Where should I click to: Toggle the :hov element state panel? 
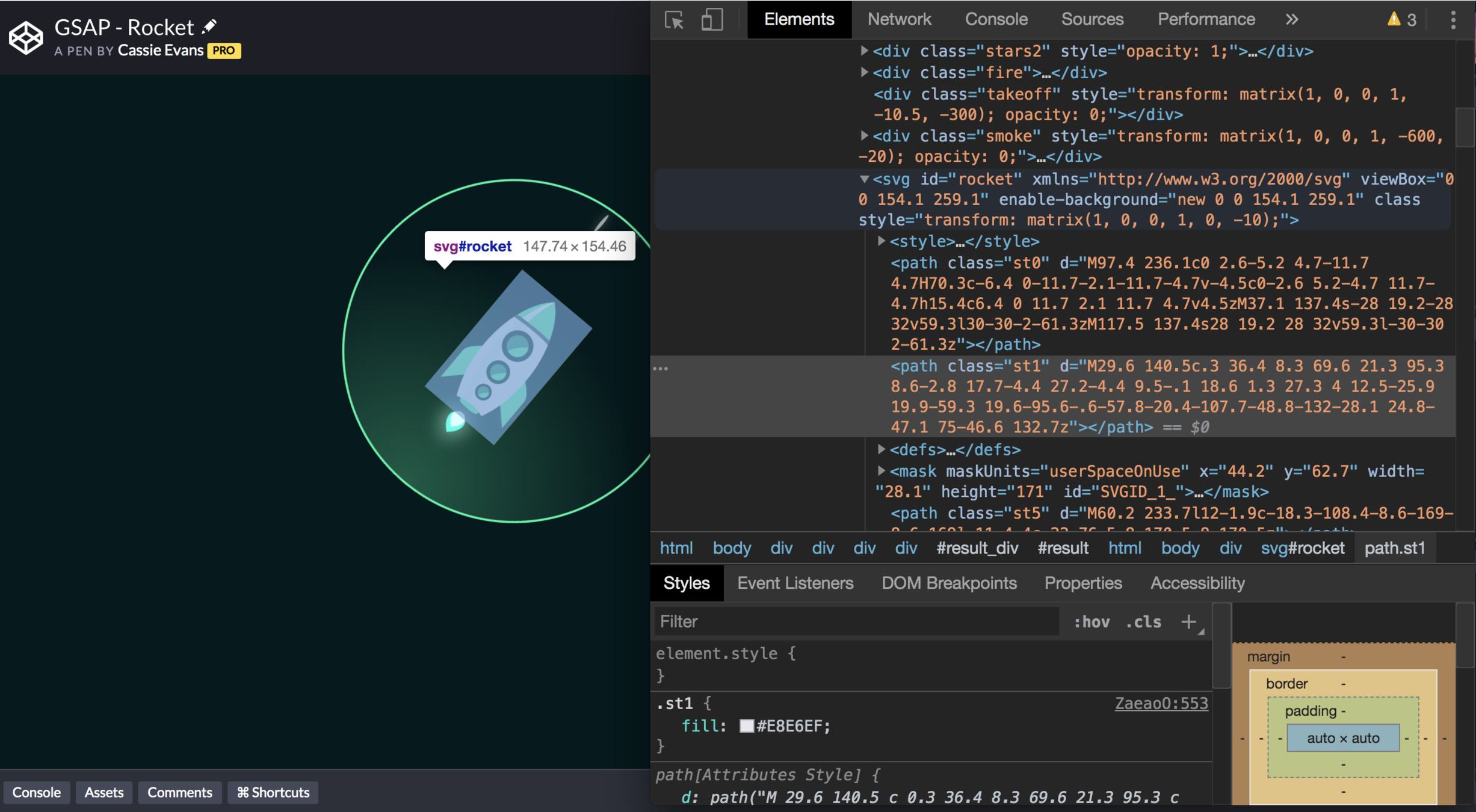[1092, 621]
